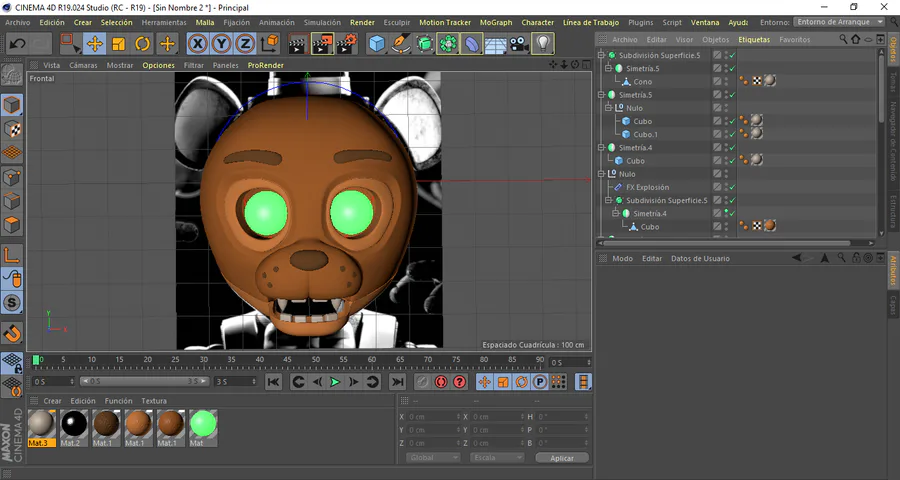
Task: Open the Escala dropdown
Action: pyautogui.click(x=497, y=458)
